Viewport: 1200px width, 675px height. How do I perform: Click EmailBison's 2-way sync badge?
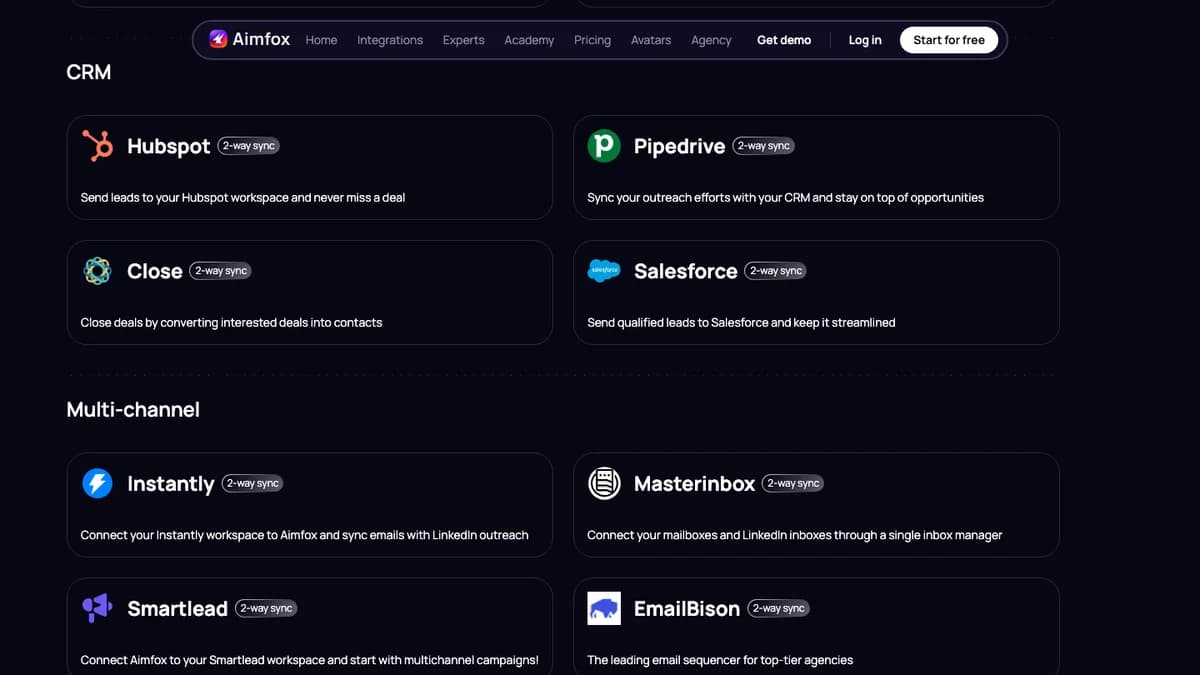click(779, 608)
